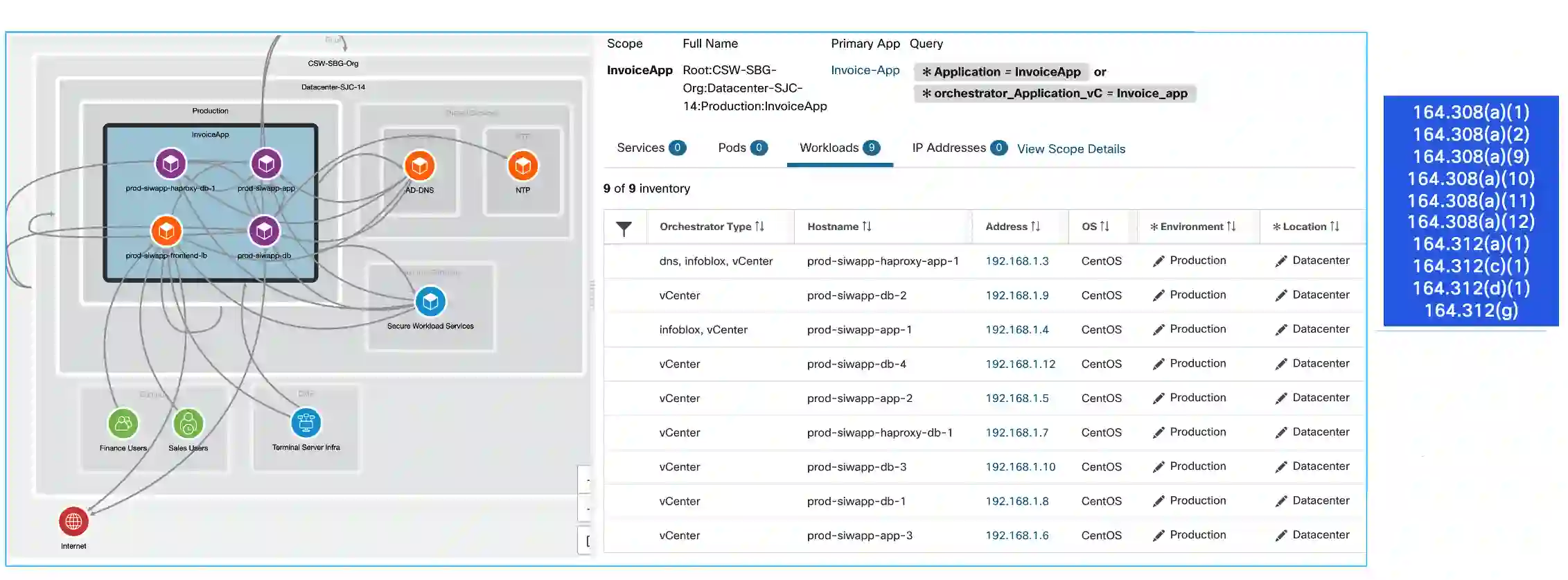Select the prod-siwapp-app purple node

tap(266, 164)
